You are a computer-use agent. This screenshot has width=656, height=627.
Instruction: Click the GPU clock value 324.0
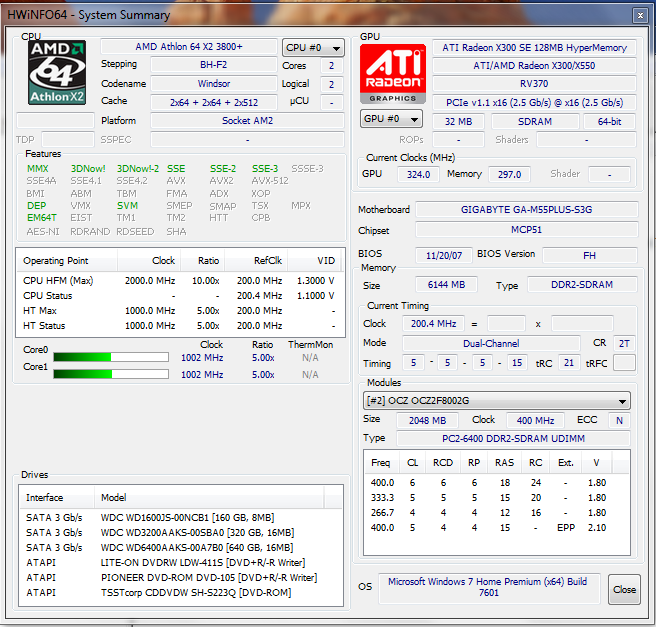pyautogui.click(x=418, y=174)
